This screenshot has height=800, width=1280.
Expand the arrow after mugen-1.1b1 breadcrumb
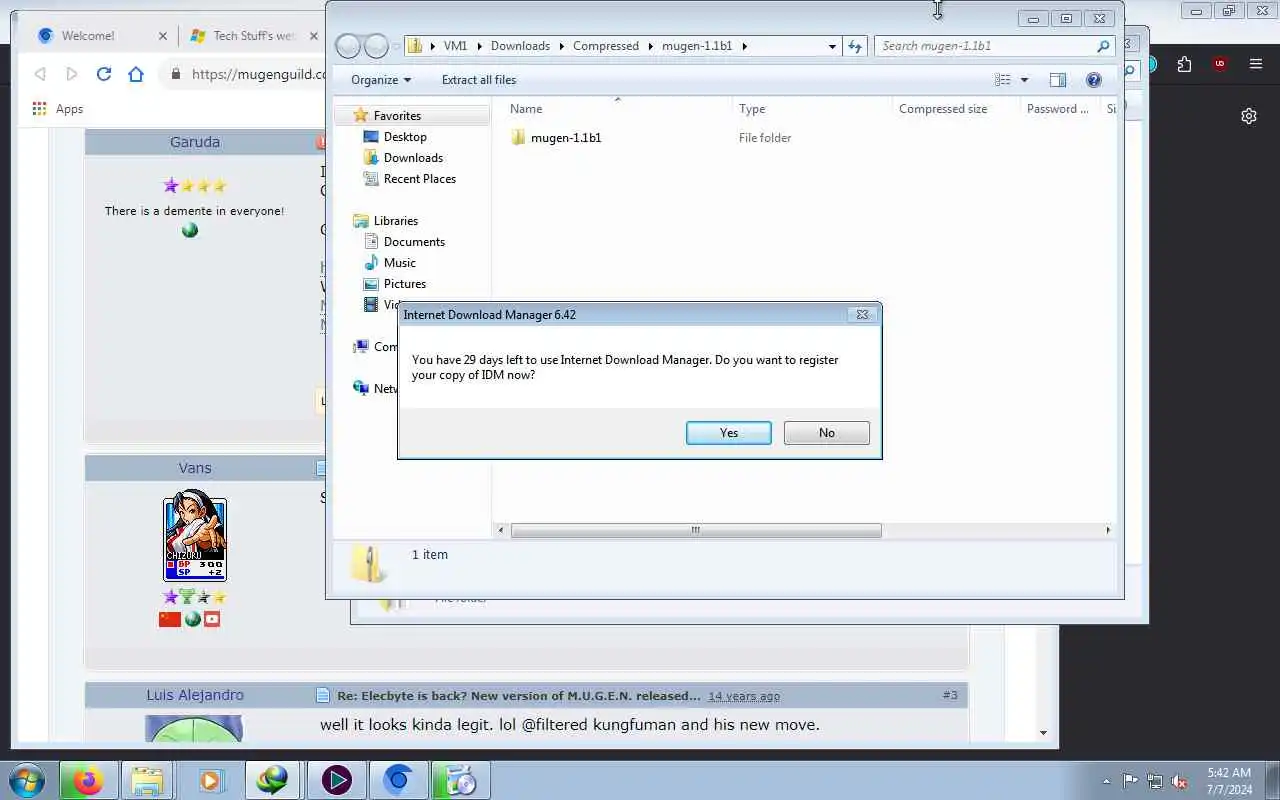coord(744,46)
